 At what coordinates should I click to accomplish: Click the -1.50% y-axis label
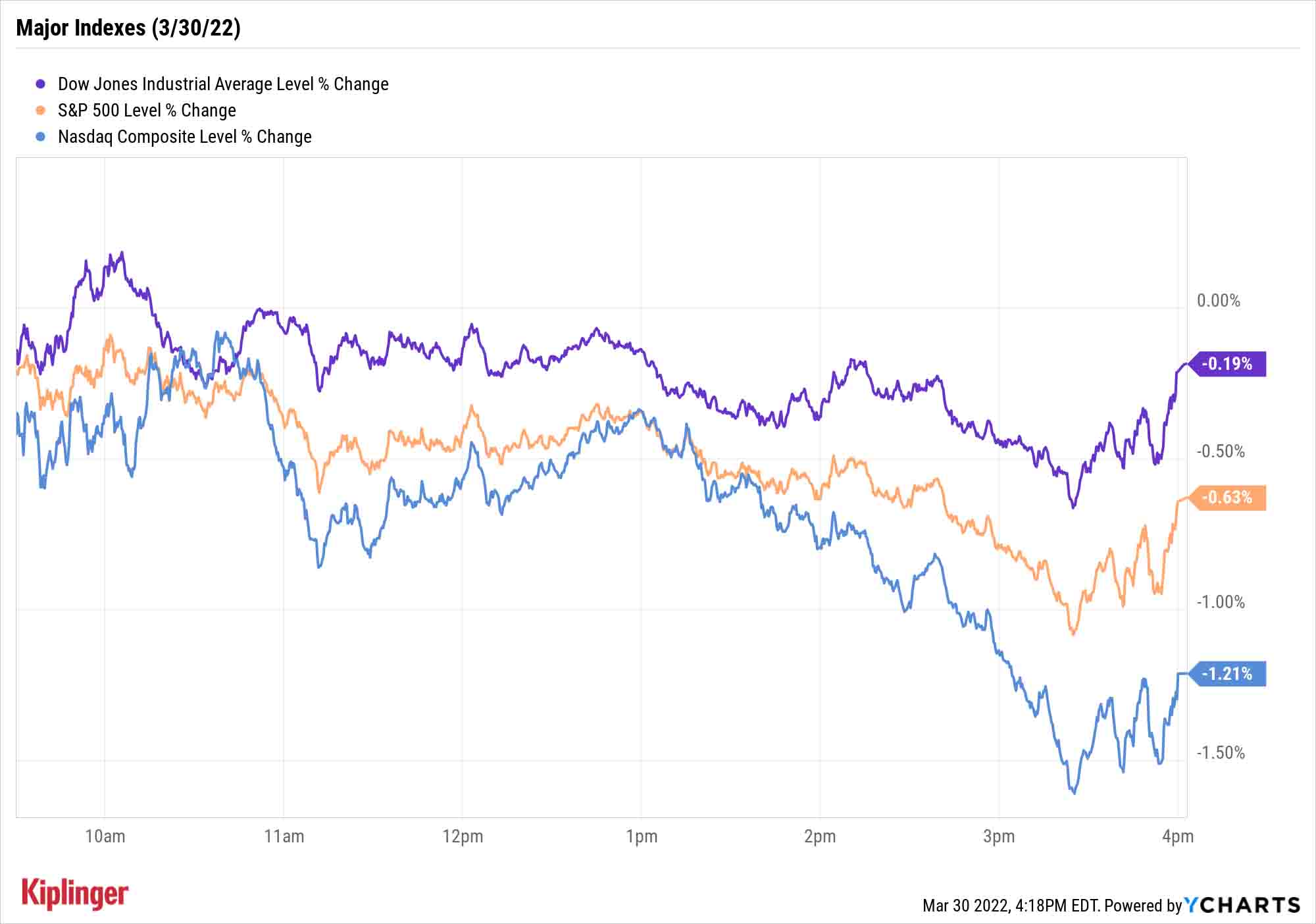1221,753
